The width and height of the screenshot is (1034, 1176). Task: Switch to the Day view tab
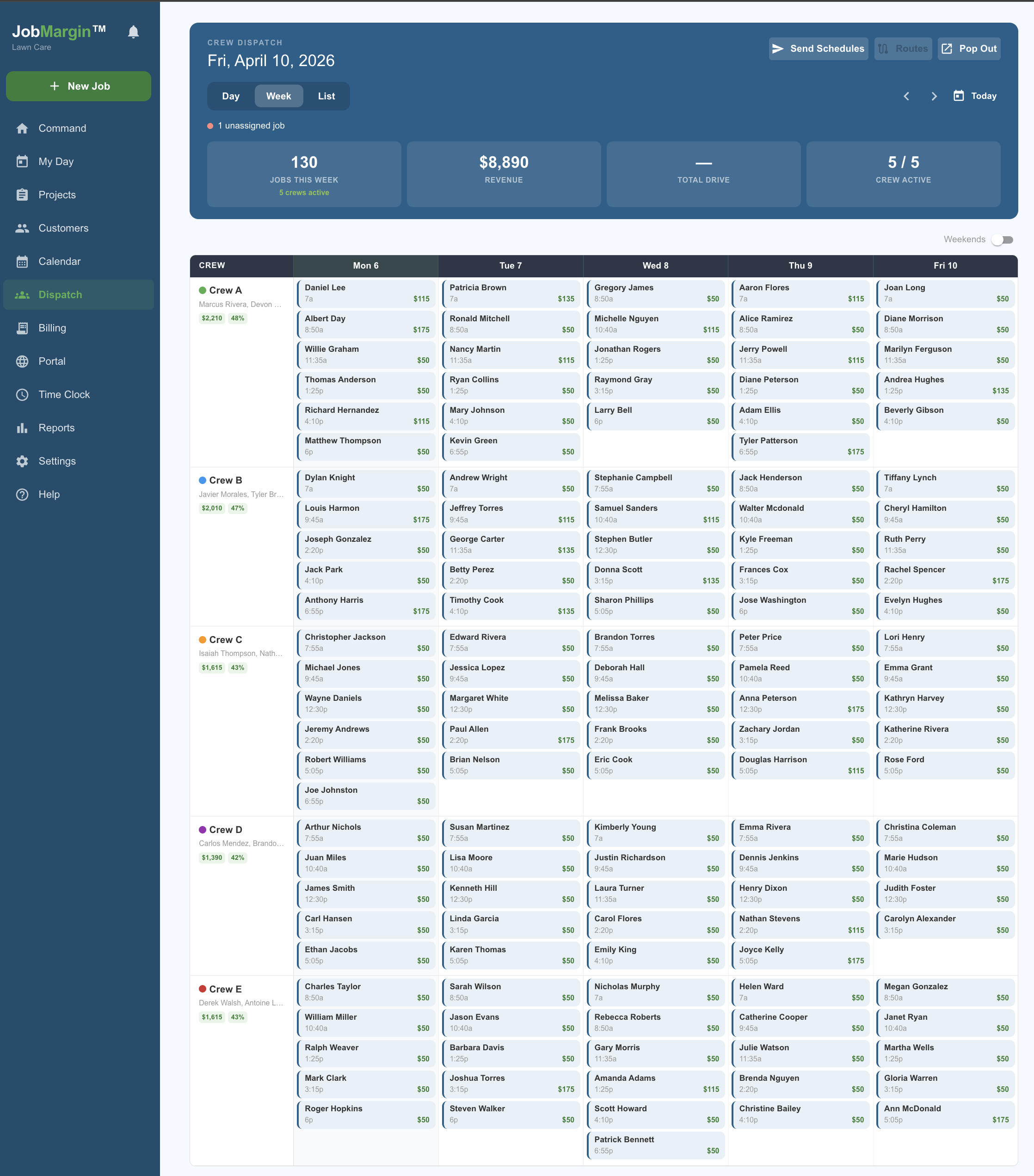(231, 96)
